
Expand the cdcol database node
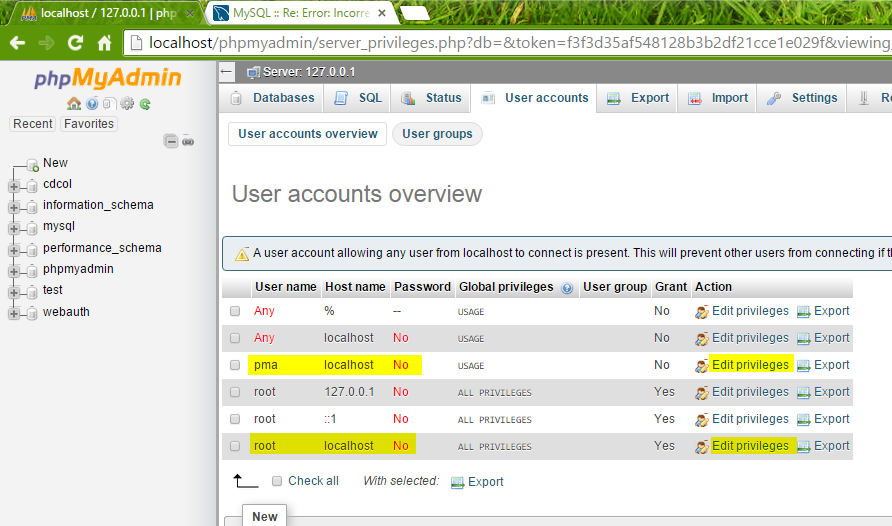point(14,187)
